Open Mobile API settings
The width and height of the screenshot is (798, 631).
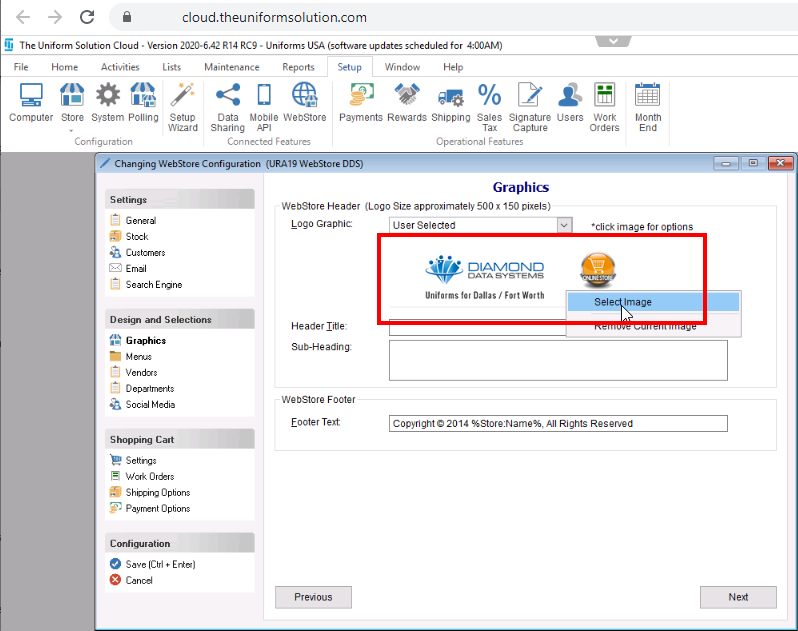(264, 108)
